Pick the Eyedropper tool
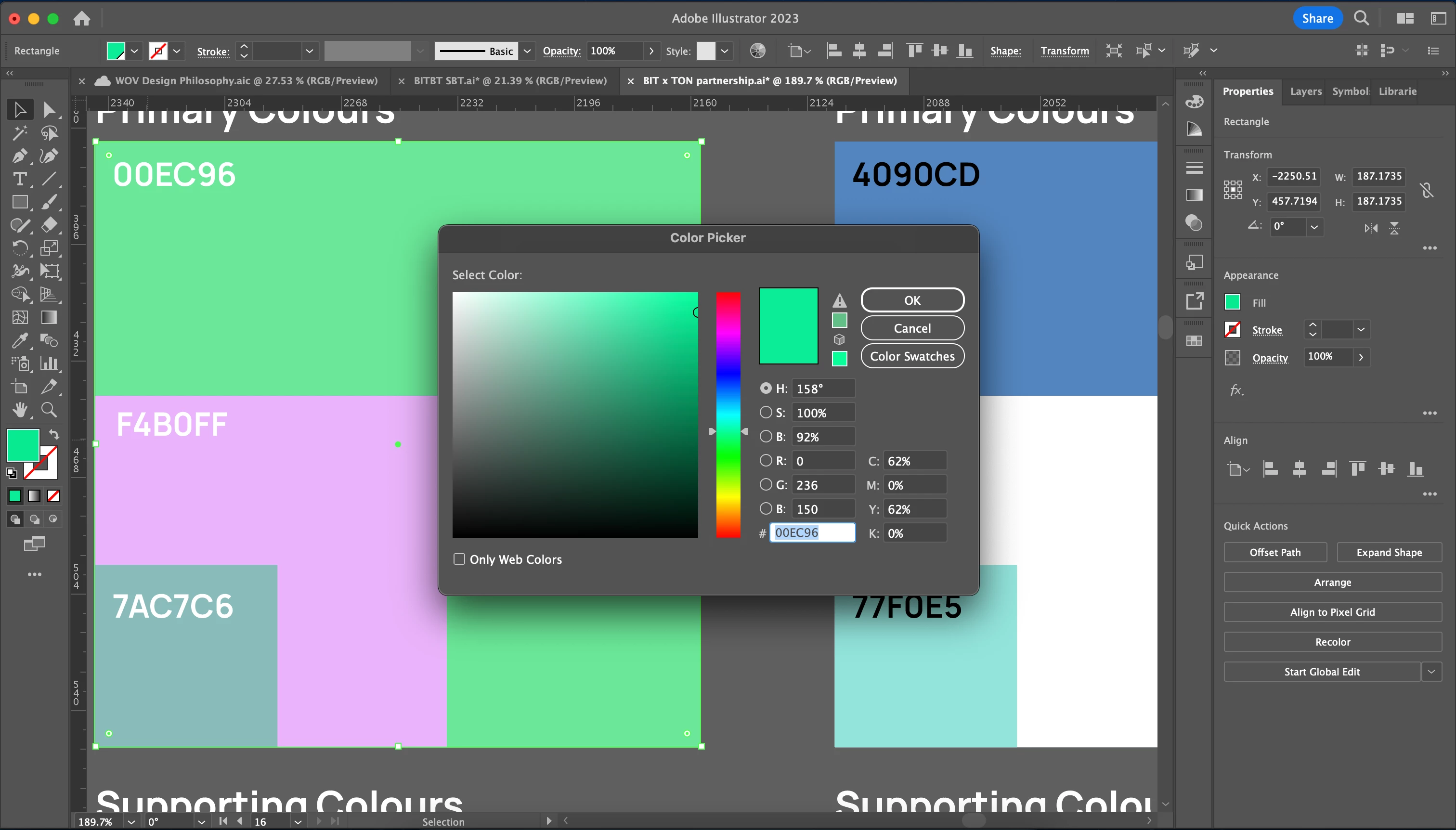Viewport: 1456px width, 830px height. click(19, 341)
